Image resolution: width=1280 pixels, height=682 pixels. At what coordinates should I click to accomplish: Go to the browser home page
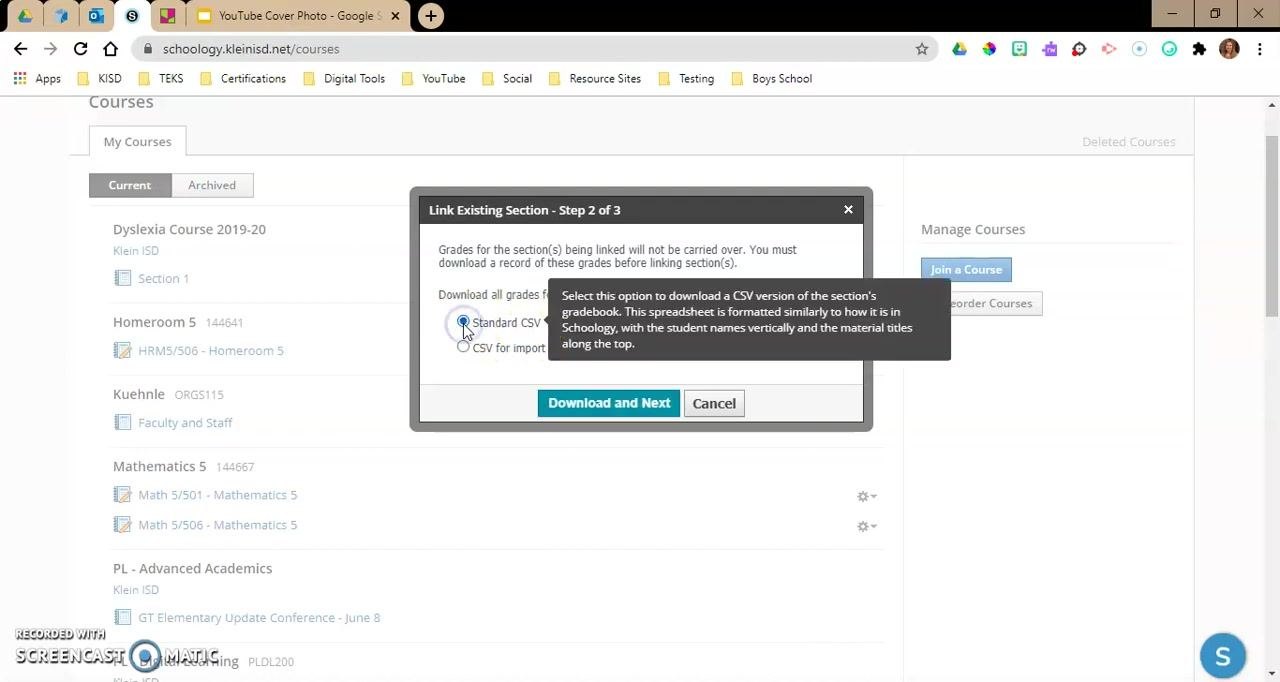pos(111,48)
